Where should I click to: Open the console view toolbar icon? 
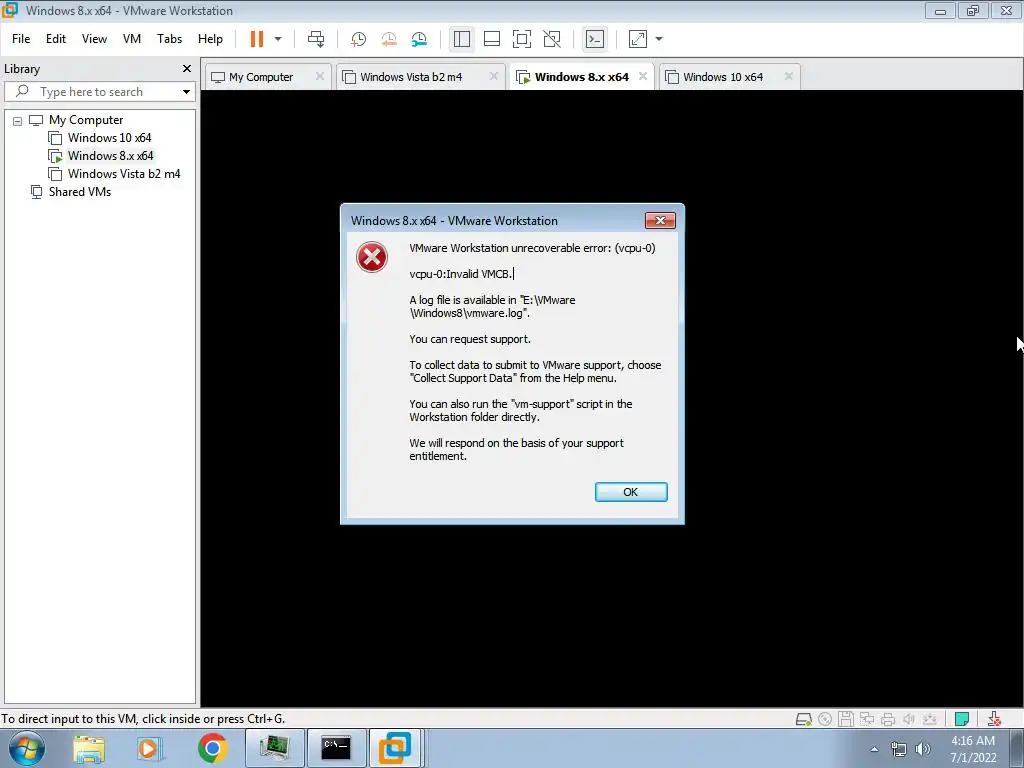click(x=594, y=39)
